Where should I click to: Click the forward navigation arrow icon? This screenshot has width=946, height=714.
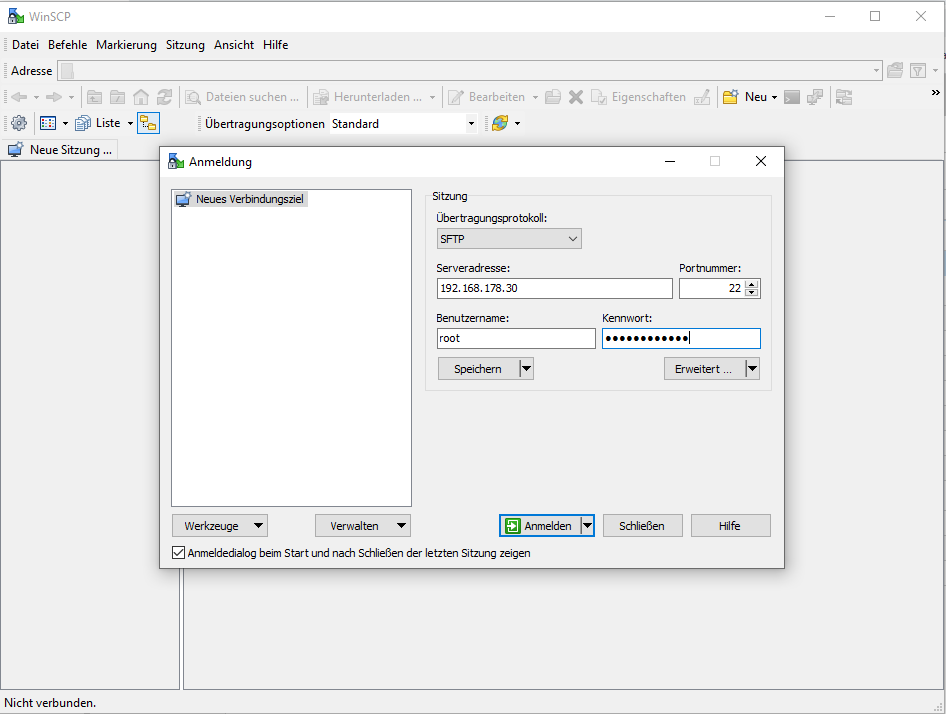(x=54, y=97)
